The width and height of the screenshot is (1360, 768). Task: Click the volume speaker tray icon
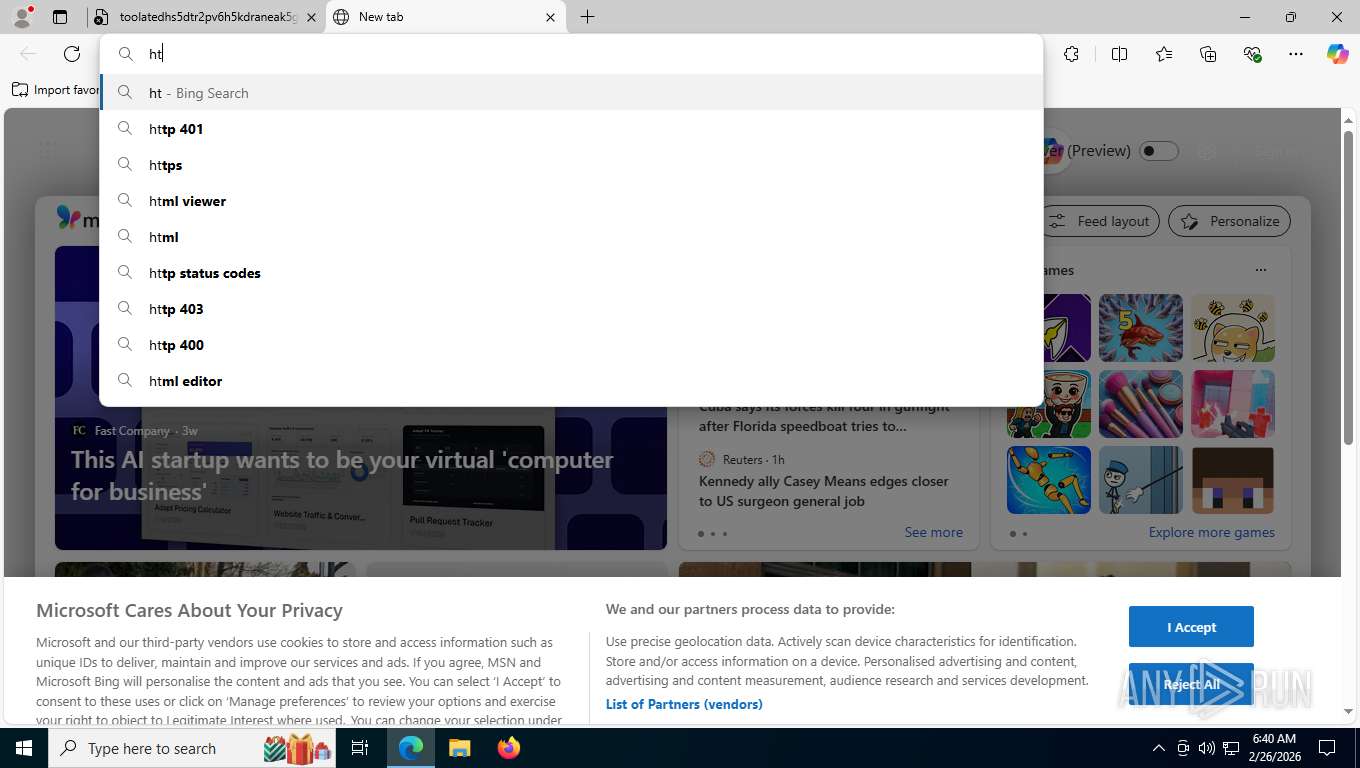(x=1207, y=748)
